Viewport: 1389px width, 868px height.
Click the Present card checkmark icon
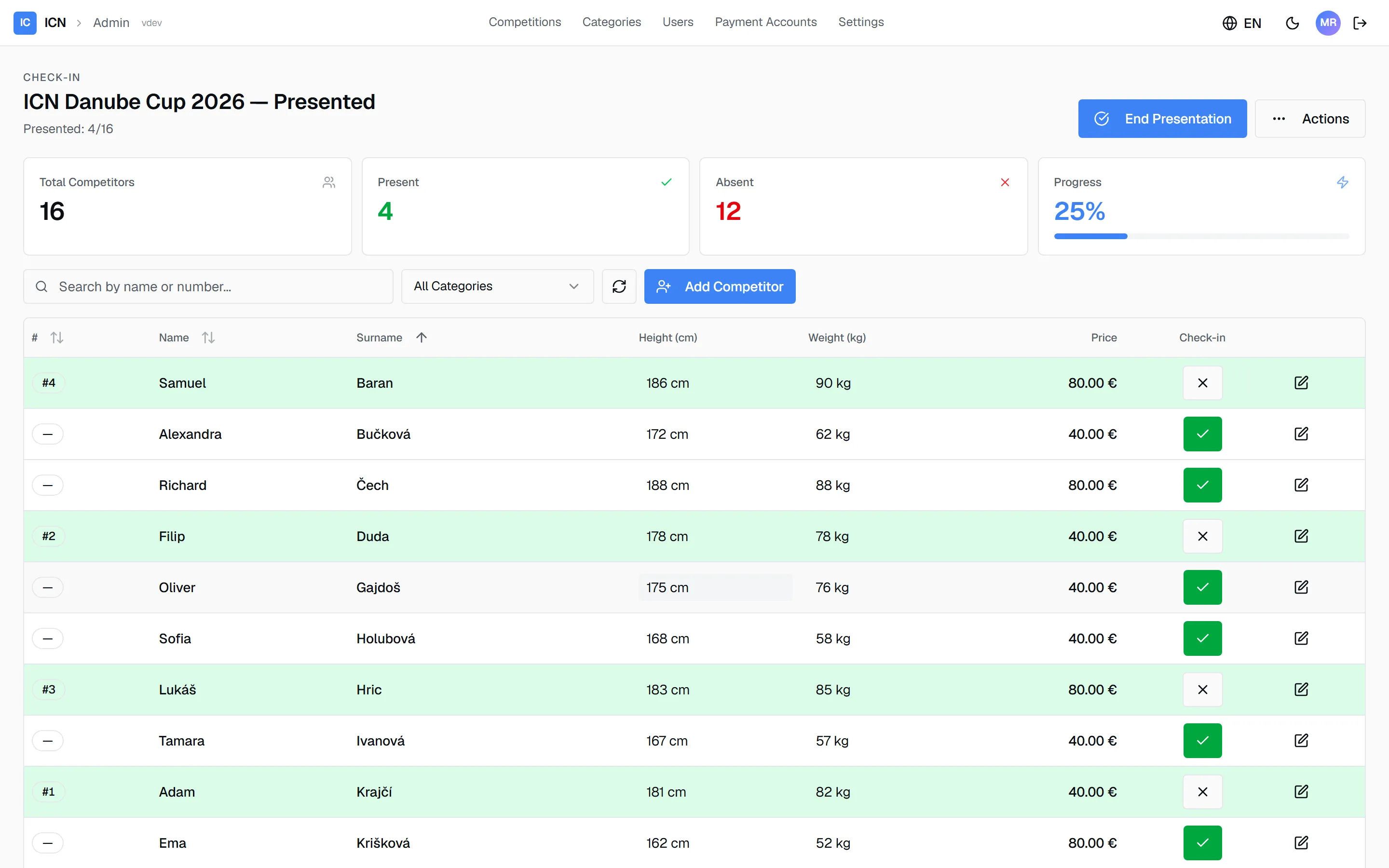(x=667, y=183)
